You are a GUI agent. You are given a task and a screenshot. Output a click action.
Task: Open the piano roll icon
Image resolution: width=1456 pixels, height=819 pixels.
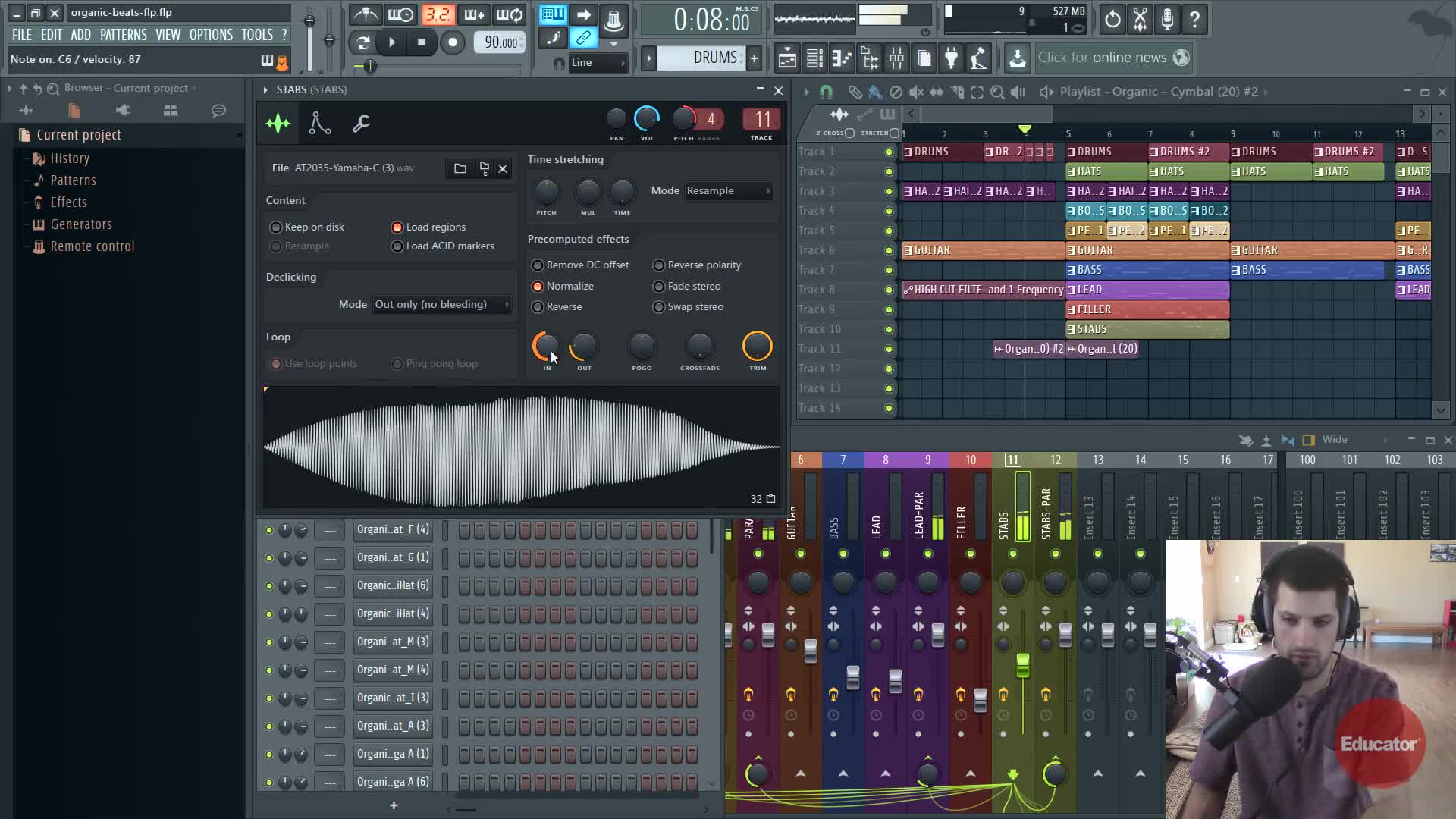(842, 58)
